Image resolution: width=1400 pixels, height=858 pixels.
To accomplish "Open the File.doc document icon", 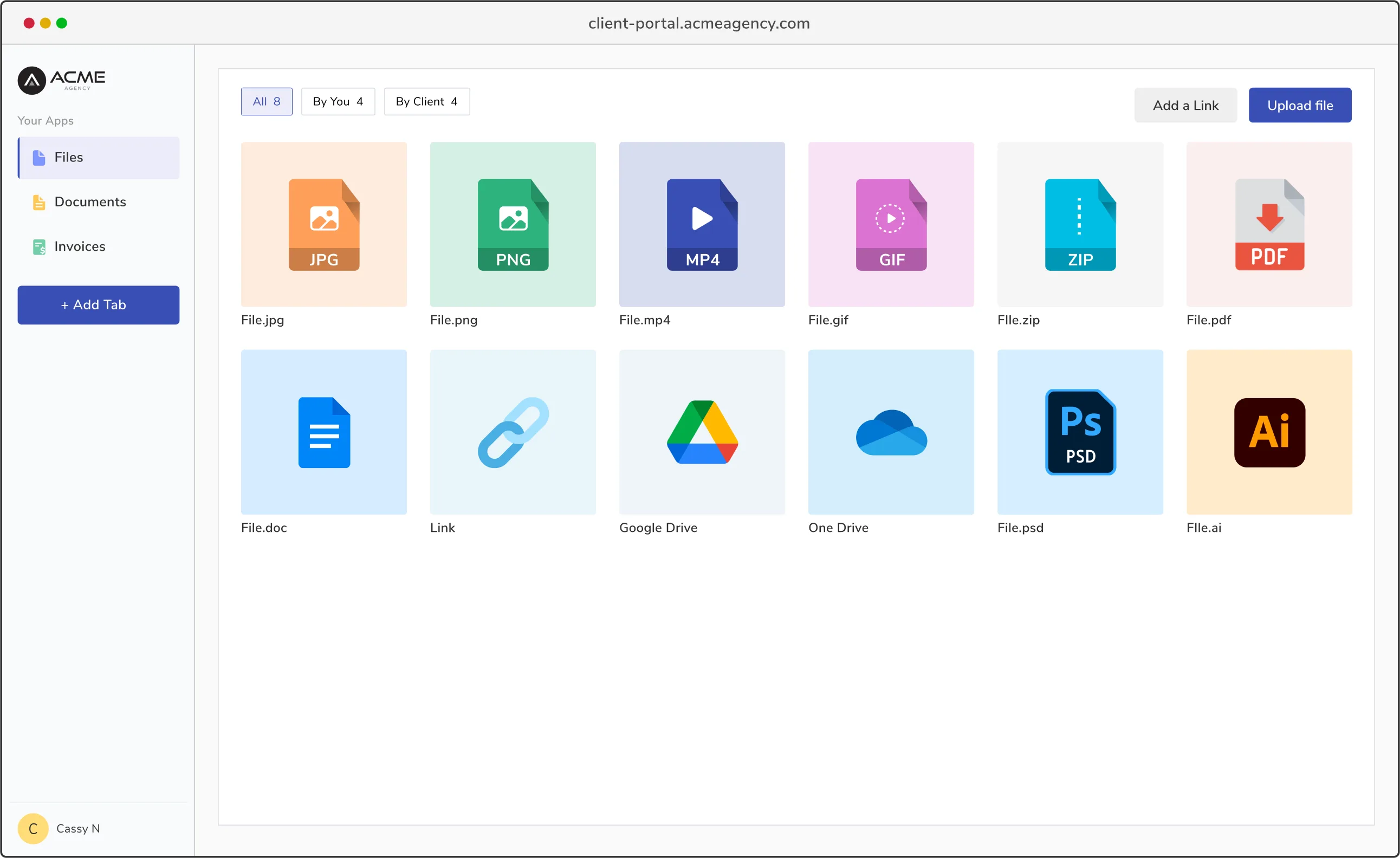I will point(324,432).
